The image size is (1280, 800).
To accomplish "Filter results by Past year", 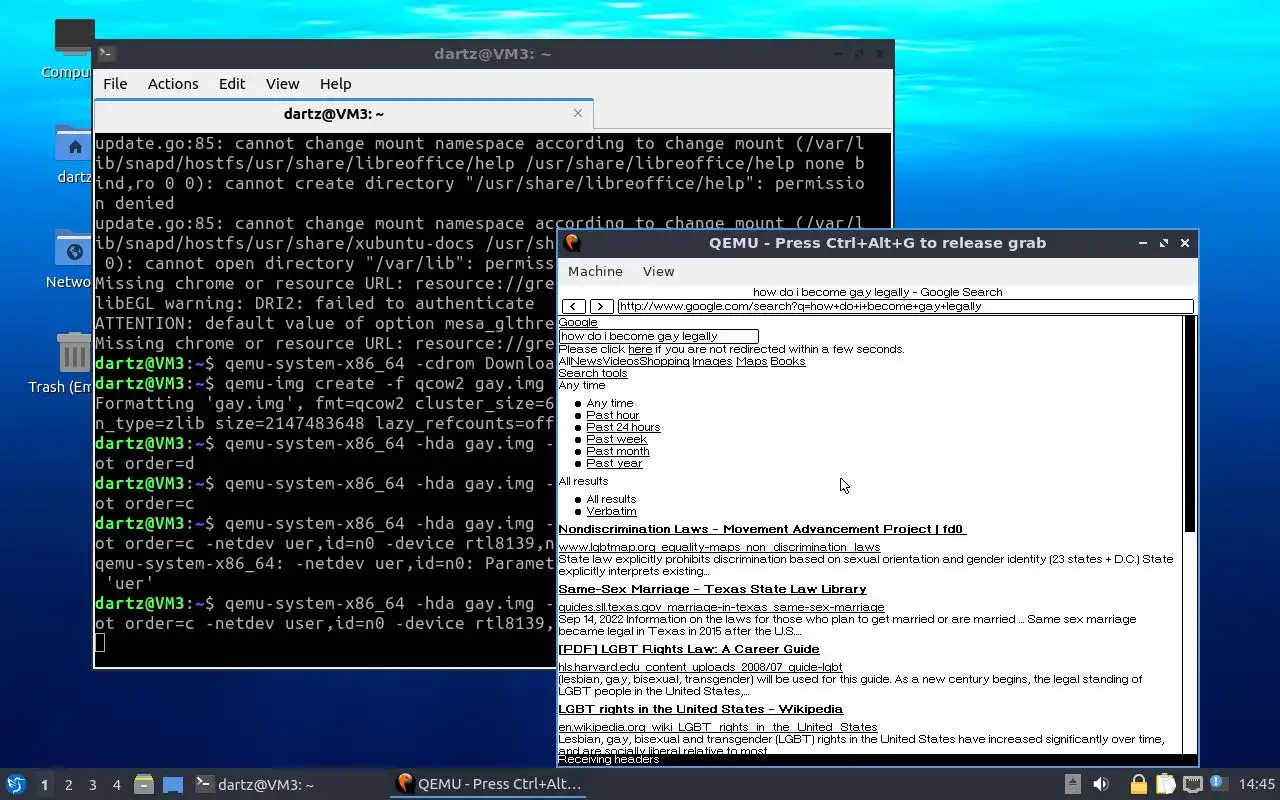I will (x=614, y=463).
